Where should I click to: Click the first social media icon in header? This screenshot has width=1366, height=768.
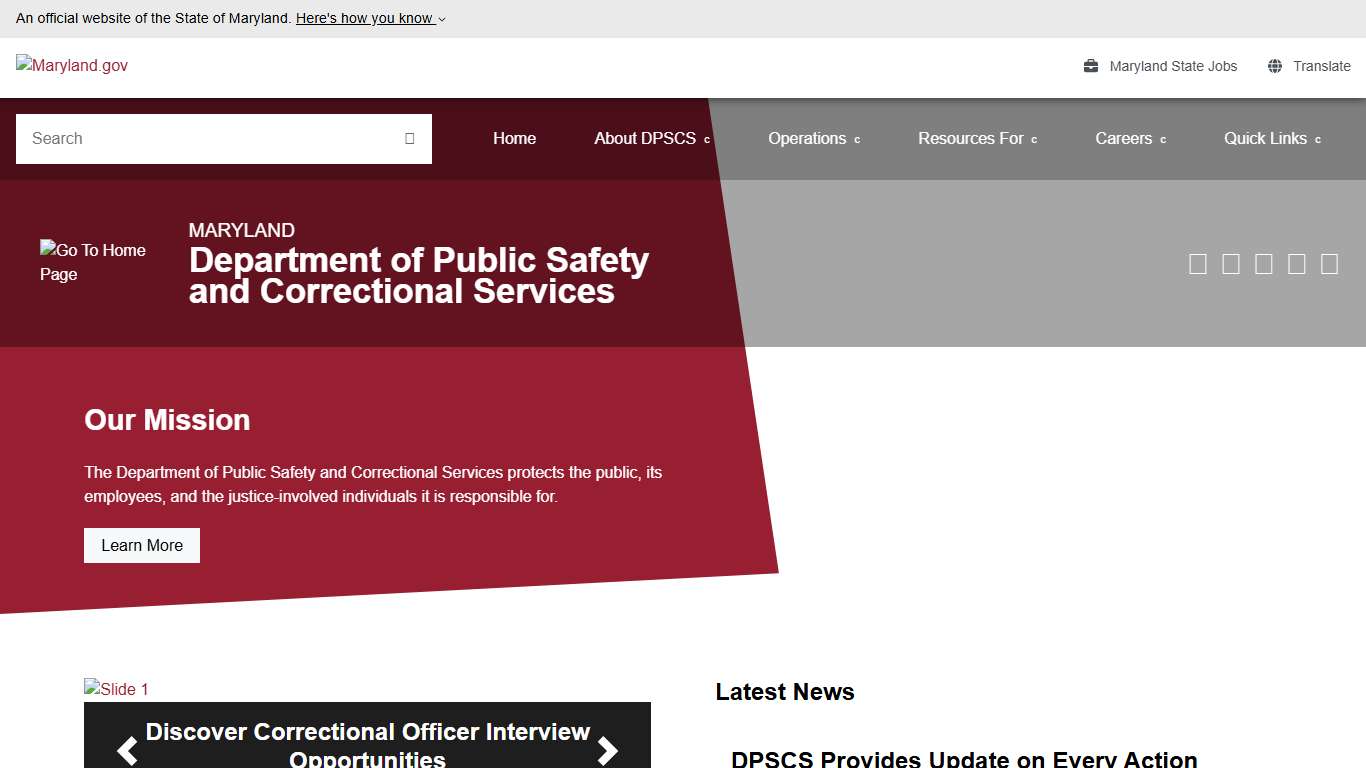[1198, 263]
